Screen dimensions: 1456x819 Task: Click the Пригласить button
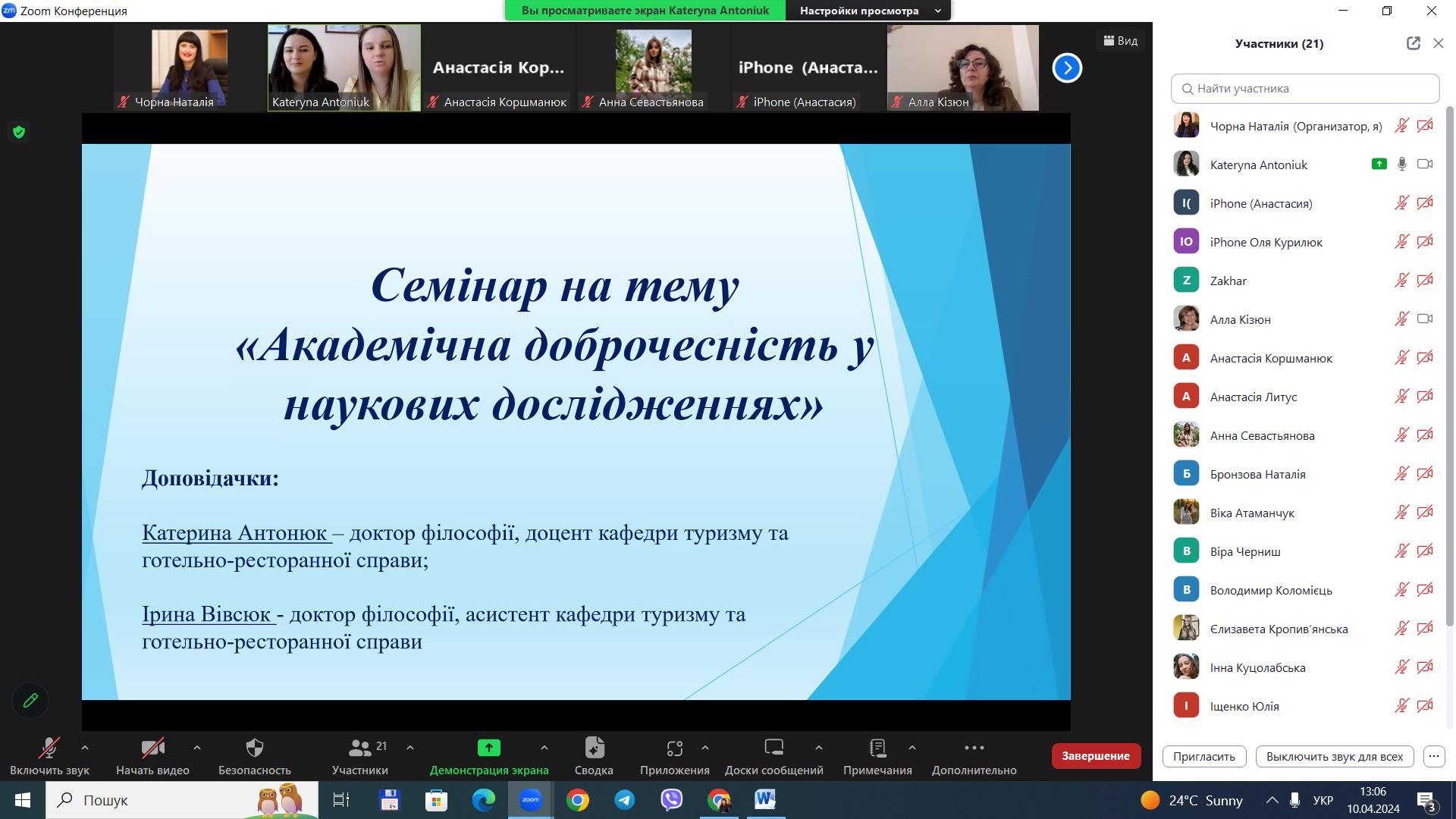point(1203,756)
